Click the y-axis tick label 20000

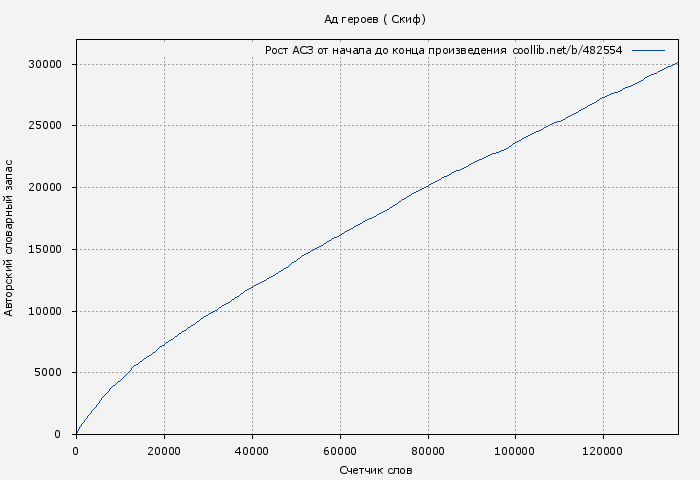(x=46, y=188)
